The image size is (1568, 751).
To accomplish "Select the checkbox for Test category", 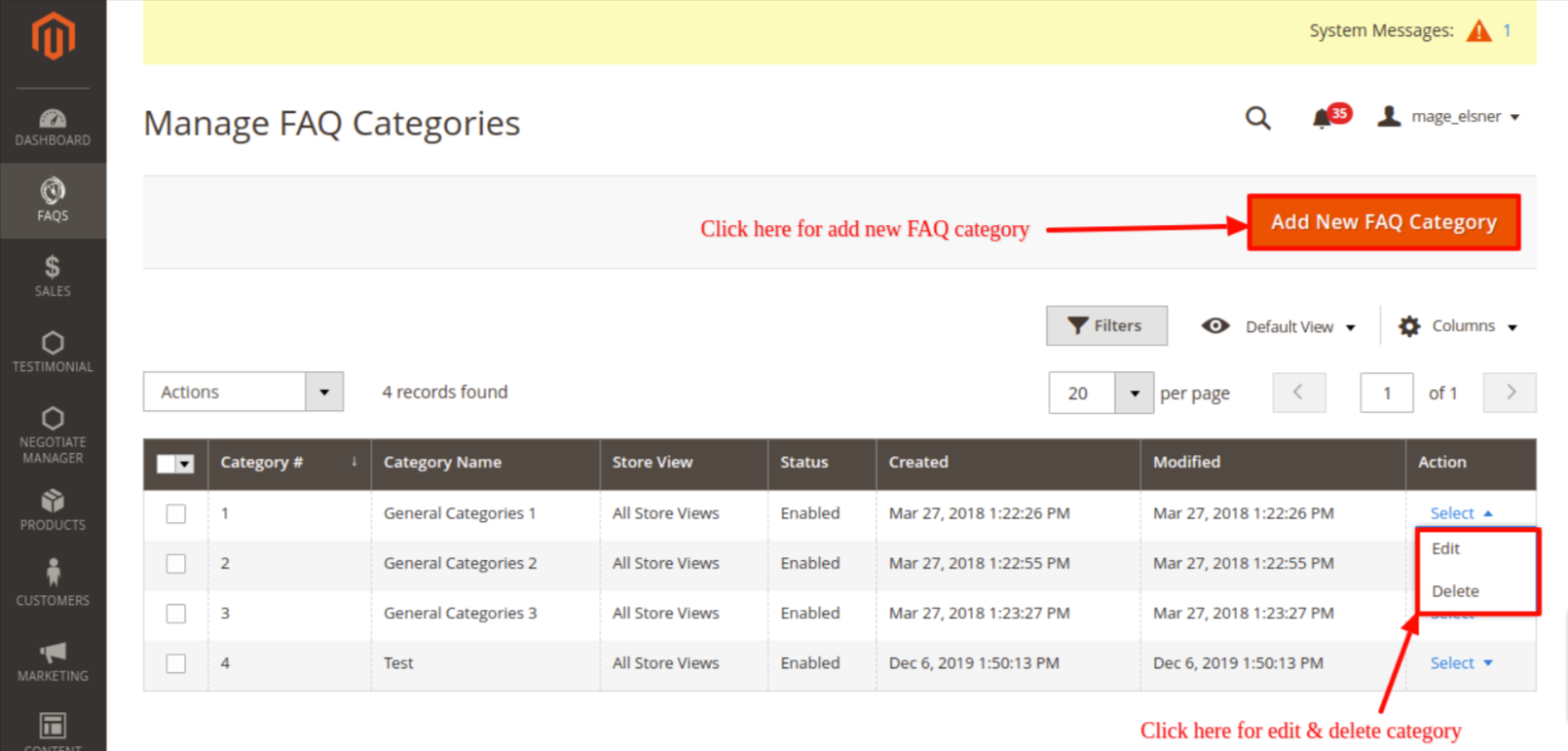I will coord(176,663).
